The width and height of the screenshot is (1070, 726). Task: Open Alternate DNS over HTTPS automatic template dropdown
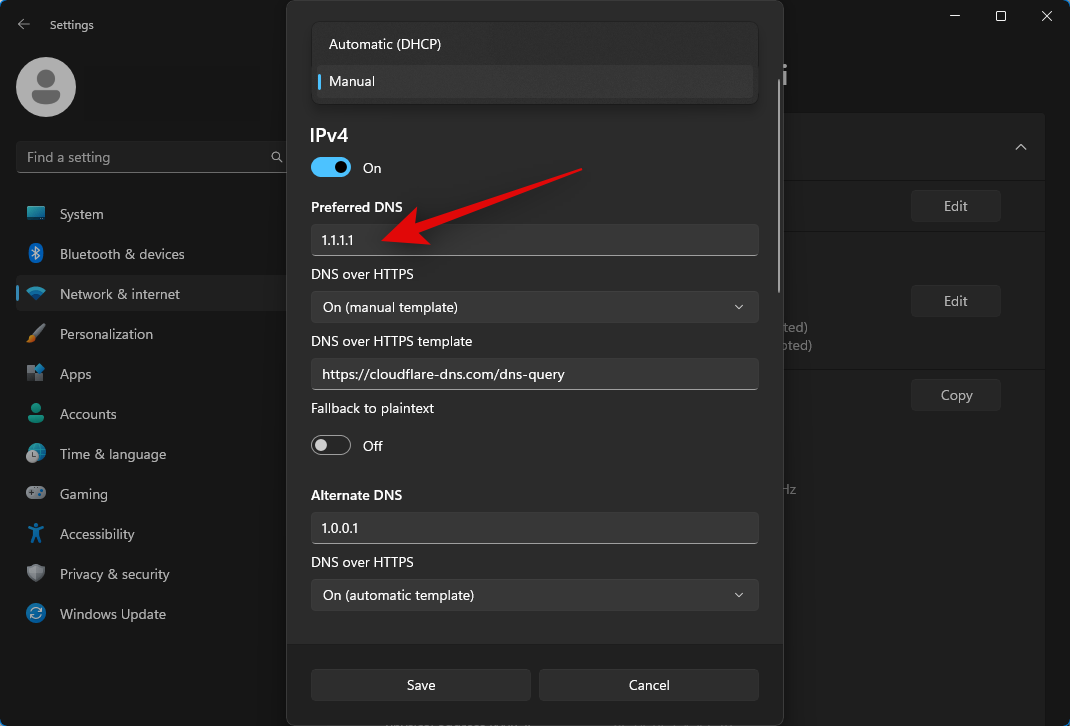534,595
